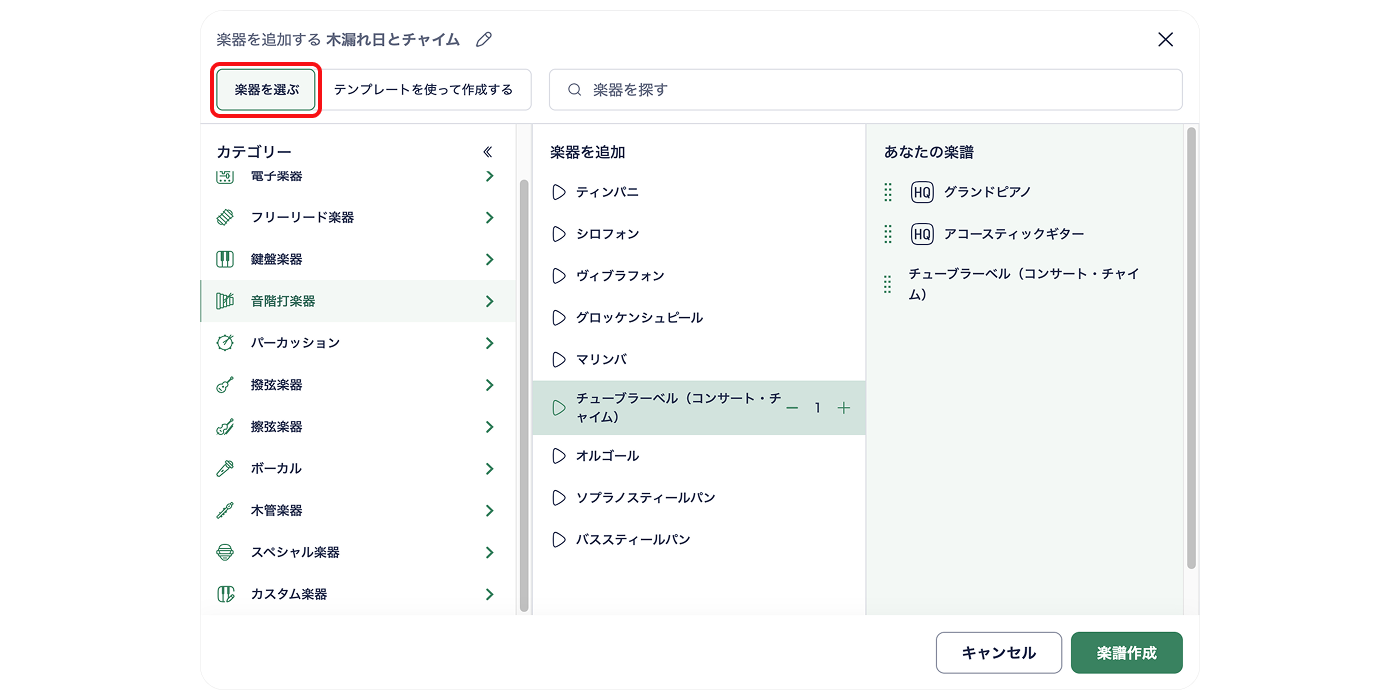Select the 撥弦楽器 plucked strings icon
The width and height of the screenshot is (1400, 700).
coord(224,384)
